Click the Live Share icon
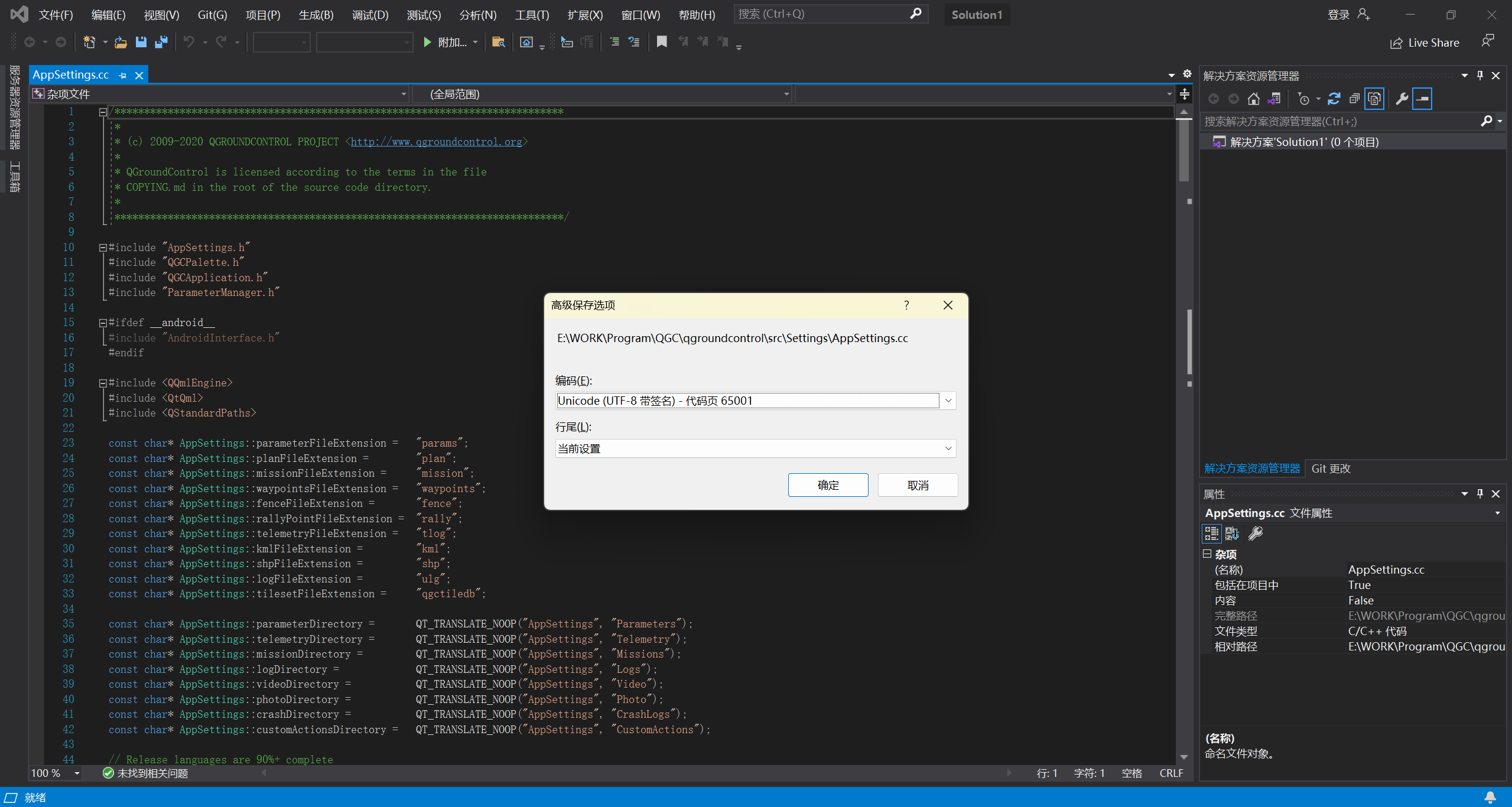Screen dimensions: 1512x807 pos(1396,43)
